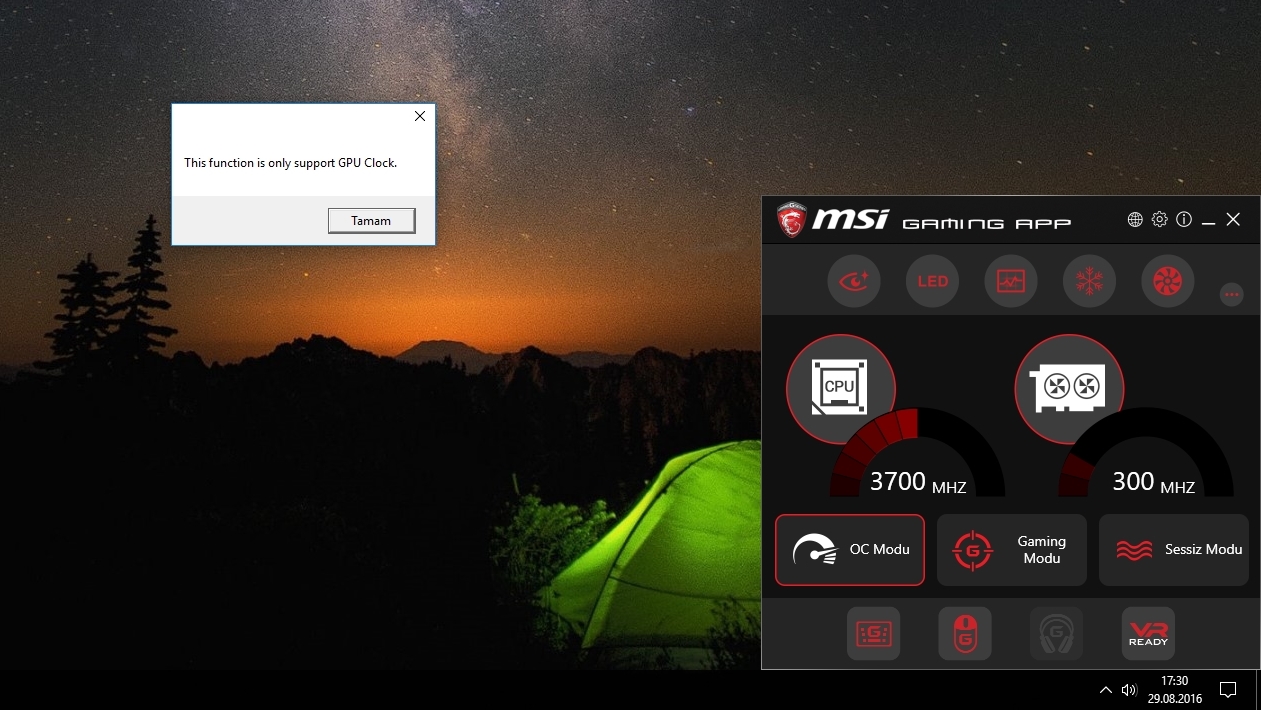The height and width of the screenshot is (710, 1261).
Task: Open the OSD monitoring graph icon
Action: (x=1011, y=281)
